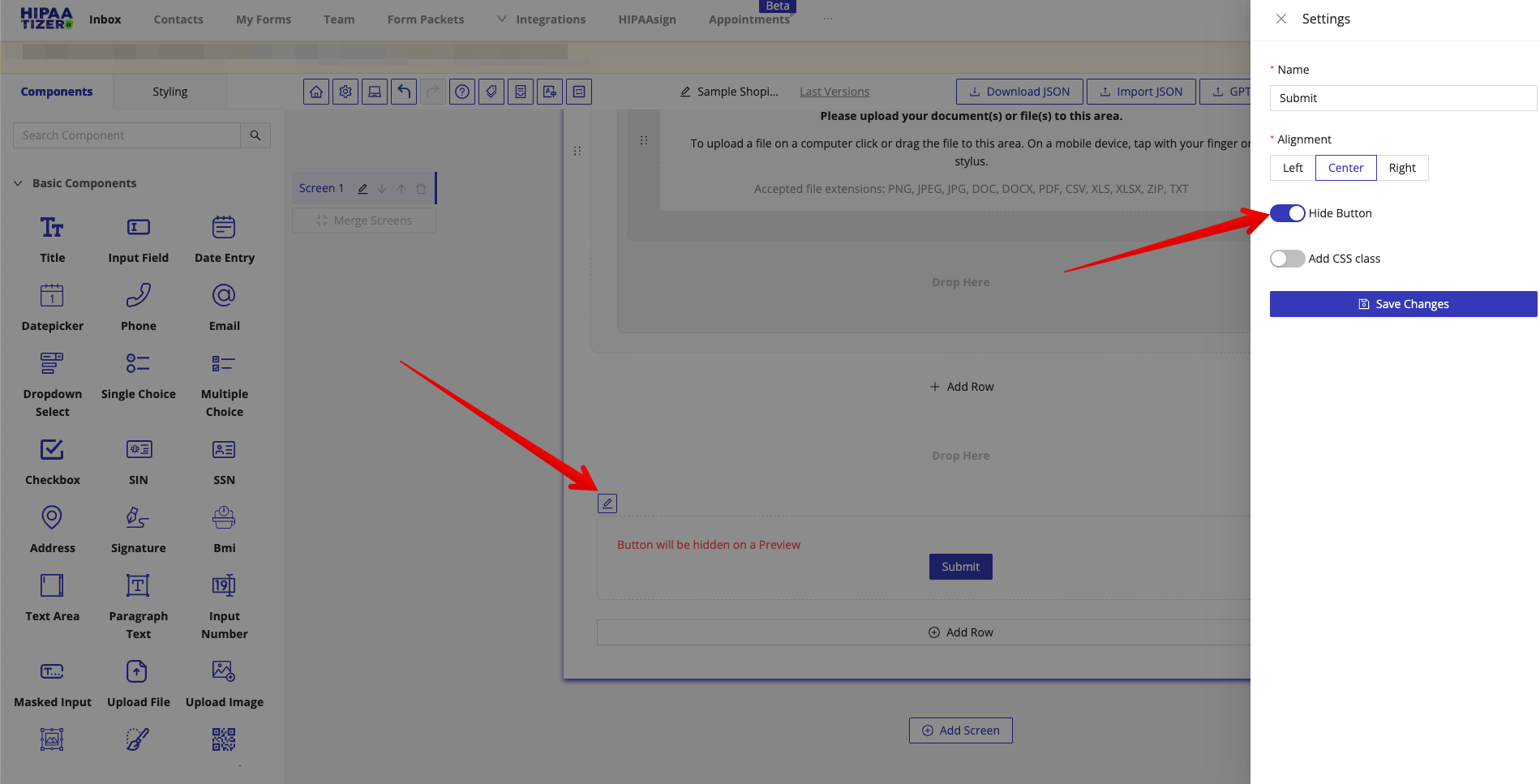Click the laptop preview icon
The width and height of the screenshot is (1540, 784).
[375, 92]
